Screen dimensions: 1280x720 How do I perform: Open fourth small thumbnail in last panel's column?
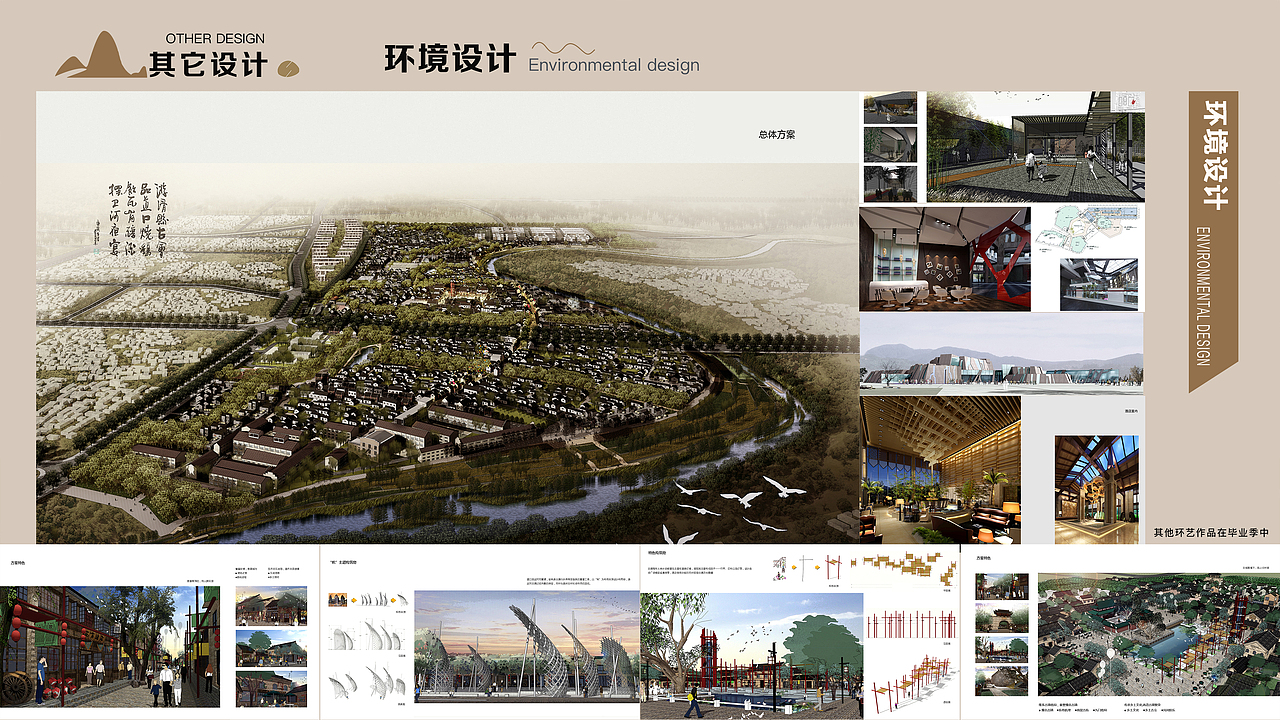[1002, 680]
